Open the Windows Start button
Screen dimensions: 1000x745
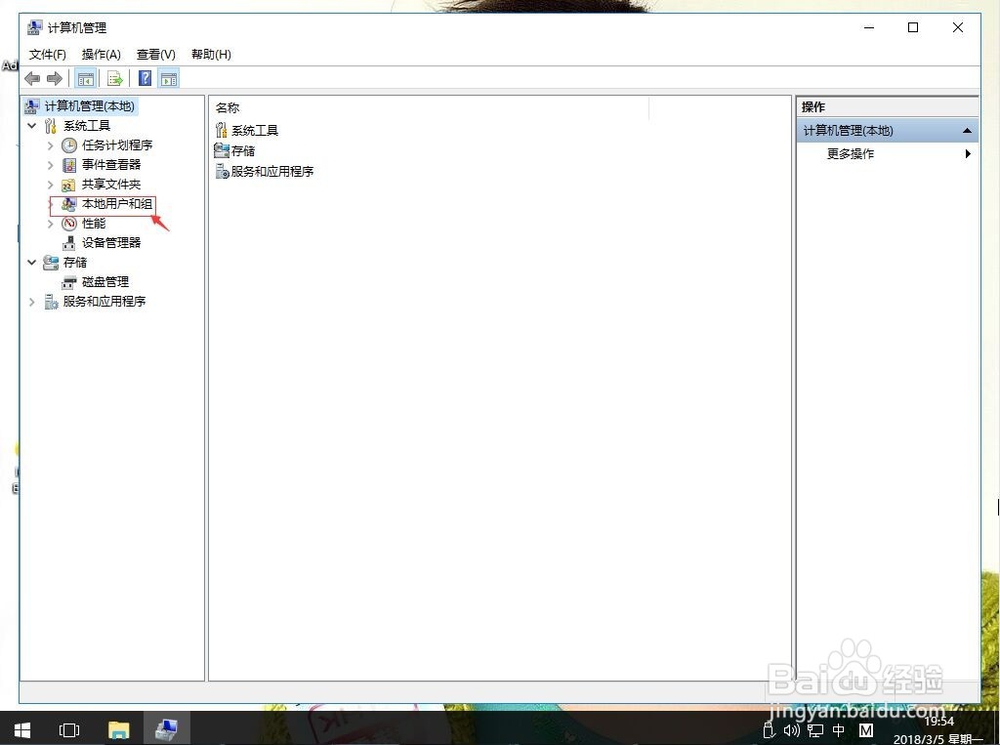22,730
